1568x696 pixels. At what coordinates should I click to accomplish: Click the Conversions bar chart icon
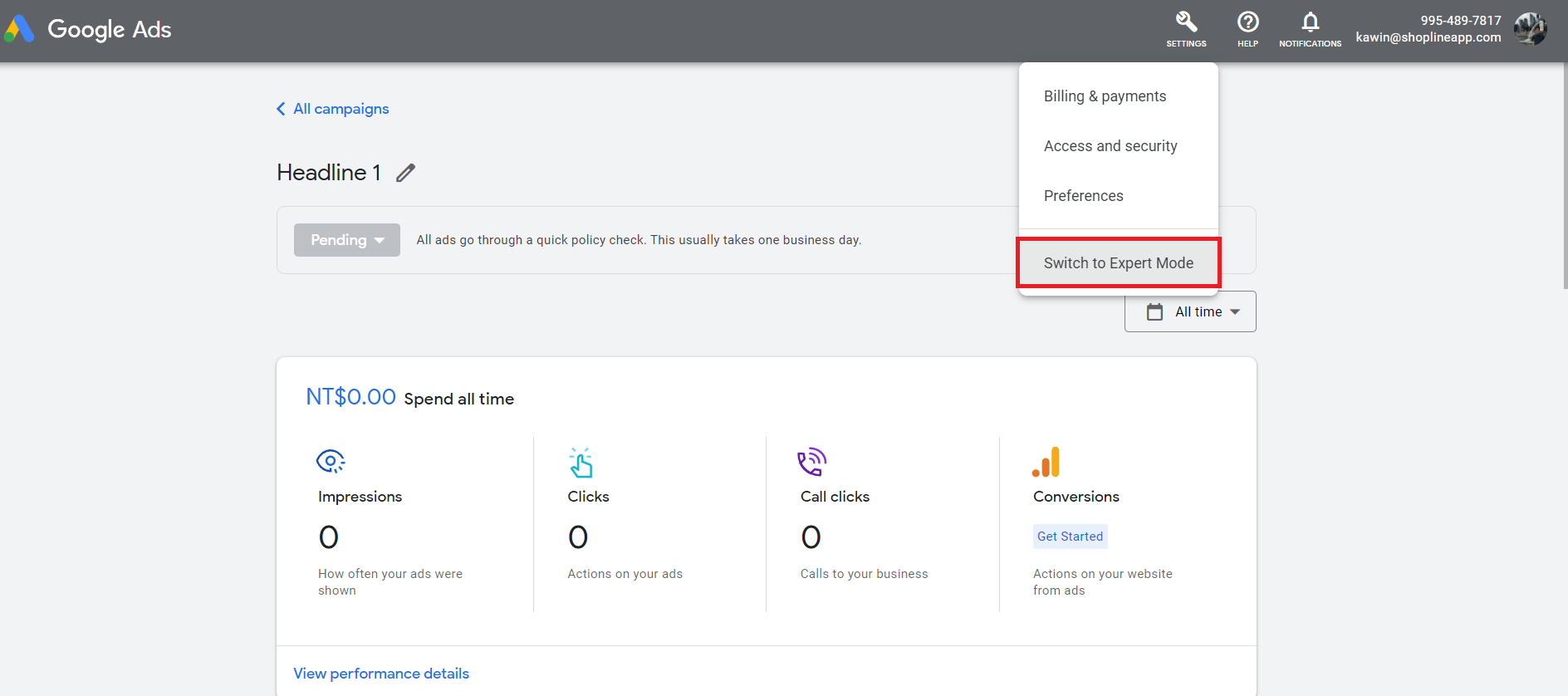pos(1046,462)
